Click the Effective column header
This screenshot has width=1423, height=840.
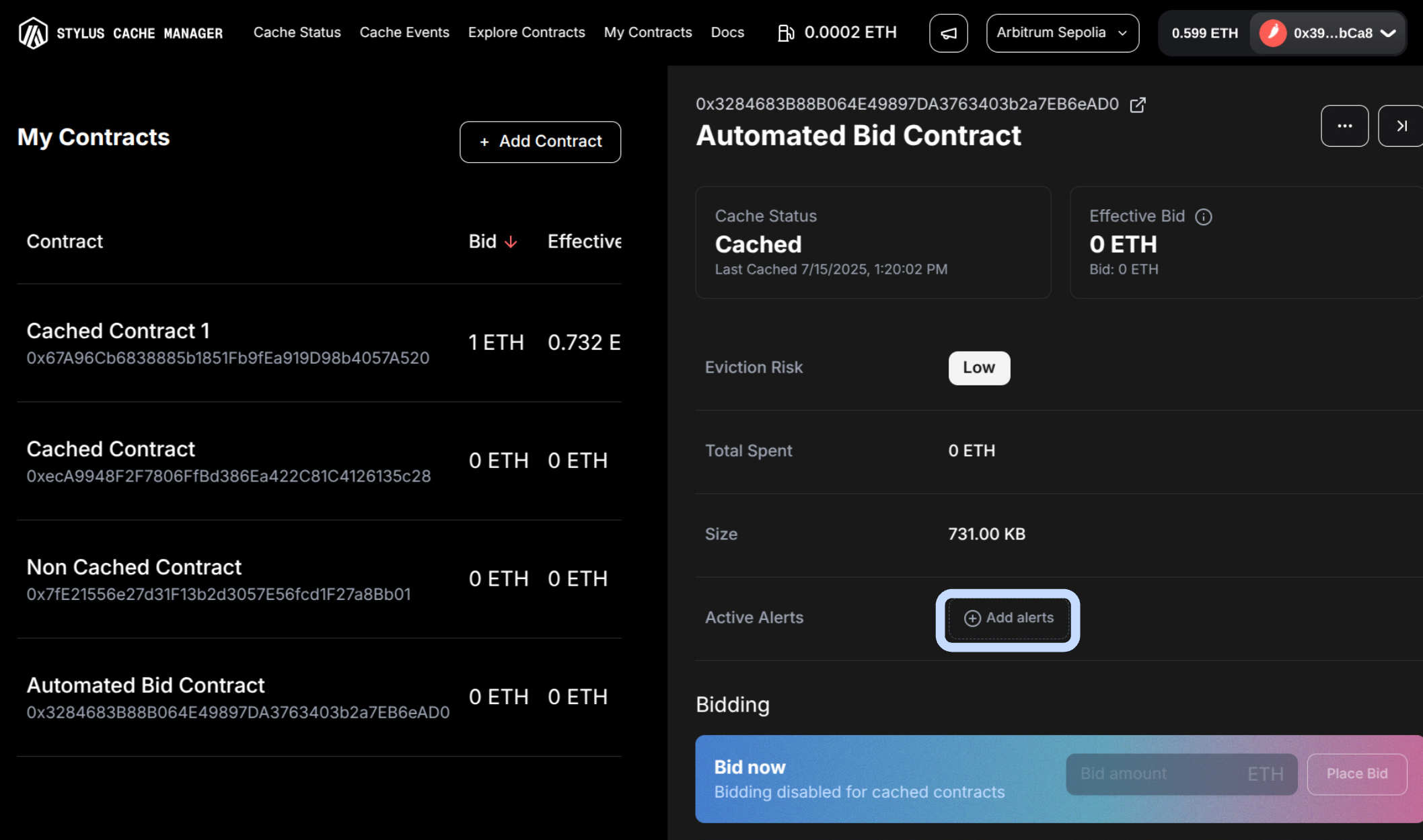(x=584, y=241)
